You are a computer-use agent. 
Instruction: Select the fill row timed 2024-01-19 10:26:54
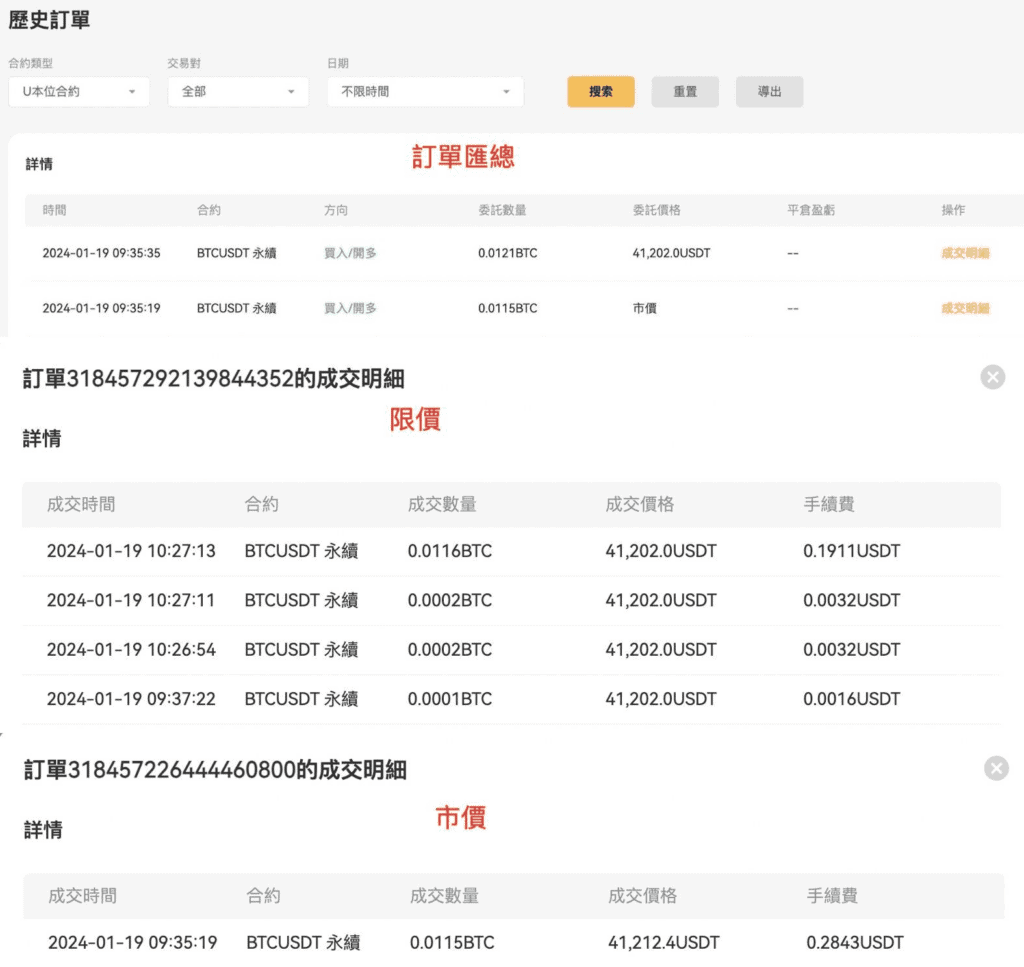point(131,650)
